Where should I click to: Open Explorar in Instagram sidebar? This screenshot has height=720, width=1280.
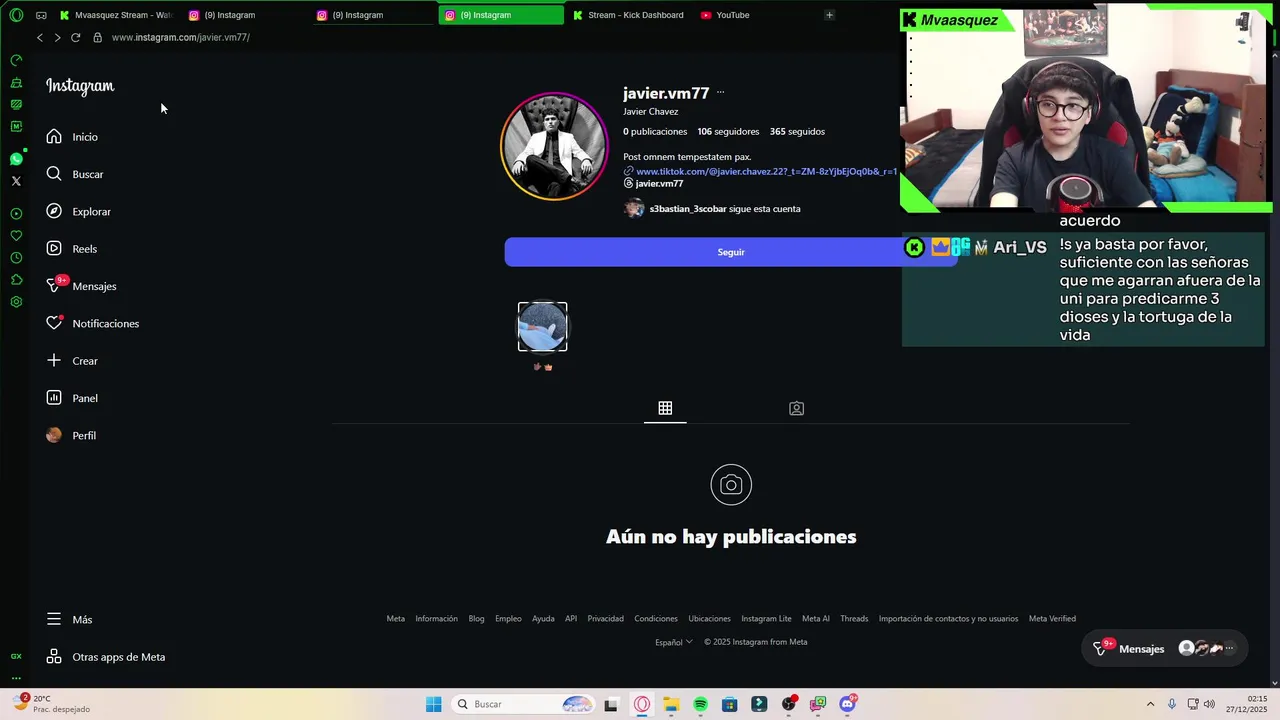pyautogui.click(x=78, y=212)
